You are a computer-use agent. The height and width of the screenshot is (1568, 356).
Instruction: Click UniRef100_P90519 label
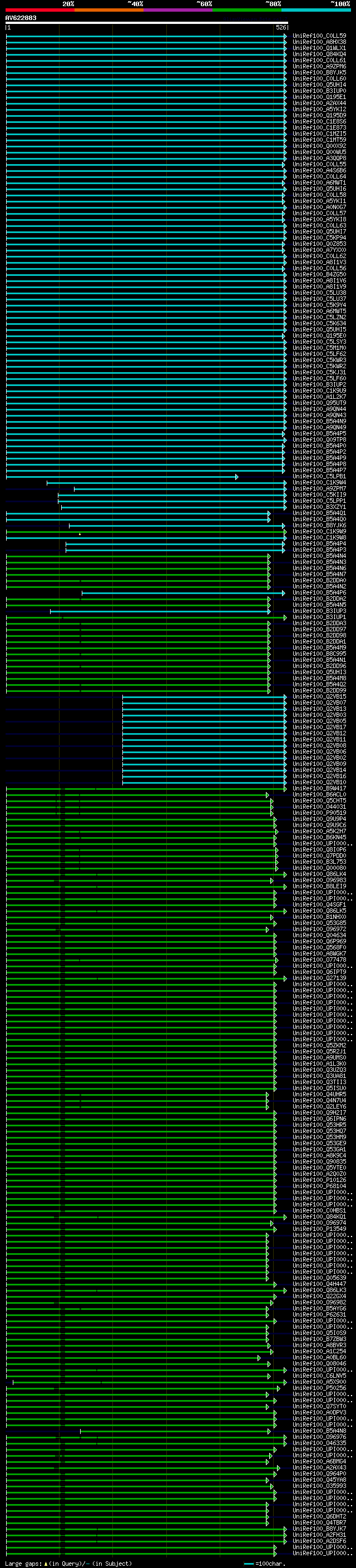pos(319,813)
